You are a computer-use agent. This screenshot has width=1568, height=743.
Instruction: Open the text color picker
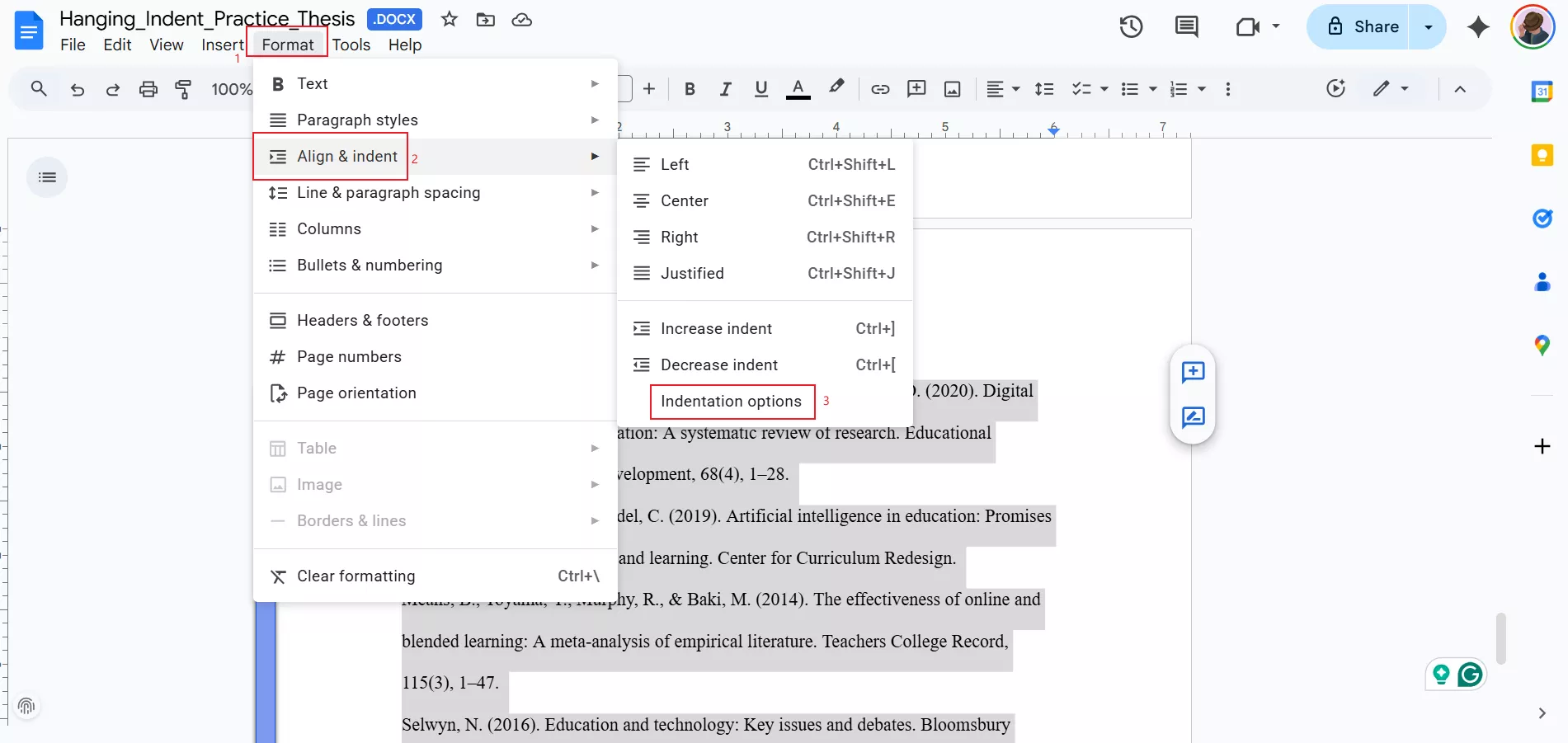[x=798, y=89]
